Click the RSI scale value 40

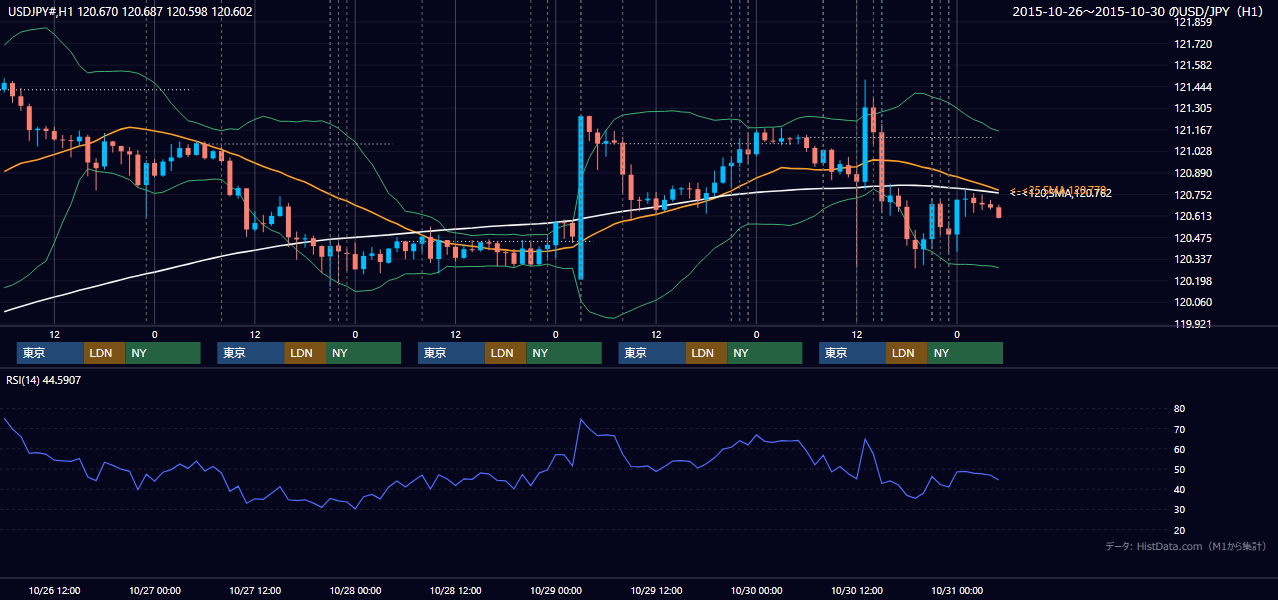1180,489
